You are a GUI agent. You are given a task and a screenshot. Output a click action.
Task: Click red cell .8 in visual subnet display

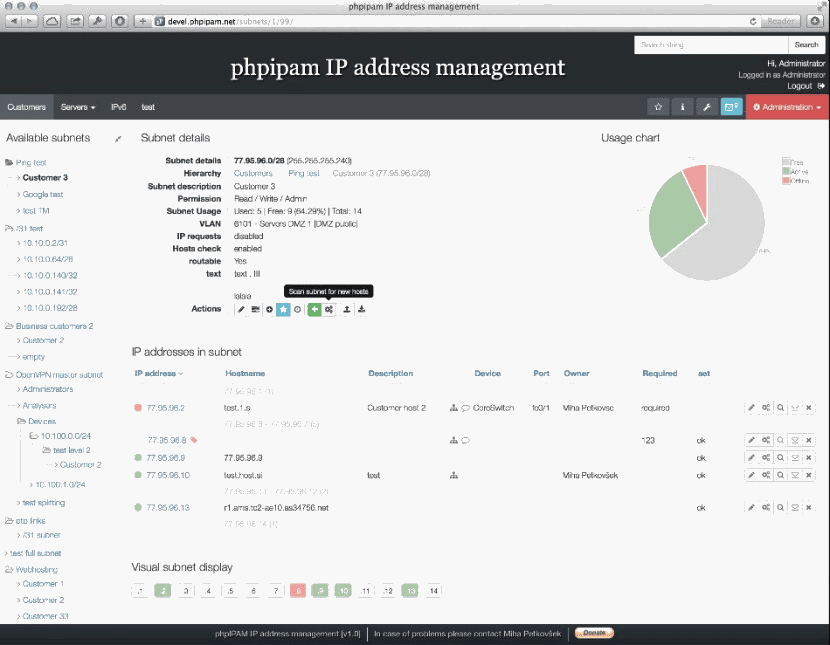[x=298, y=591]
